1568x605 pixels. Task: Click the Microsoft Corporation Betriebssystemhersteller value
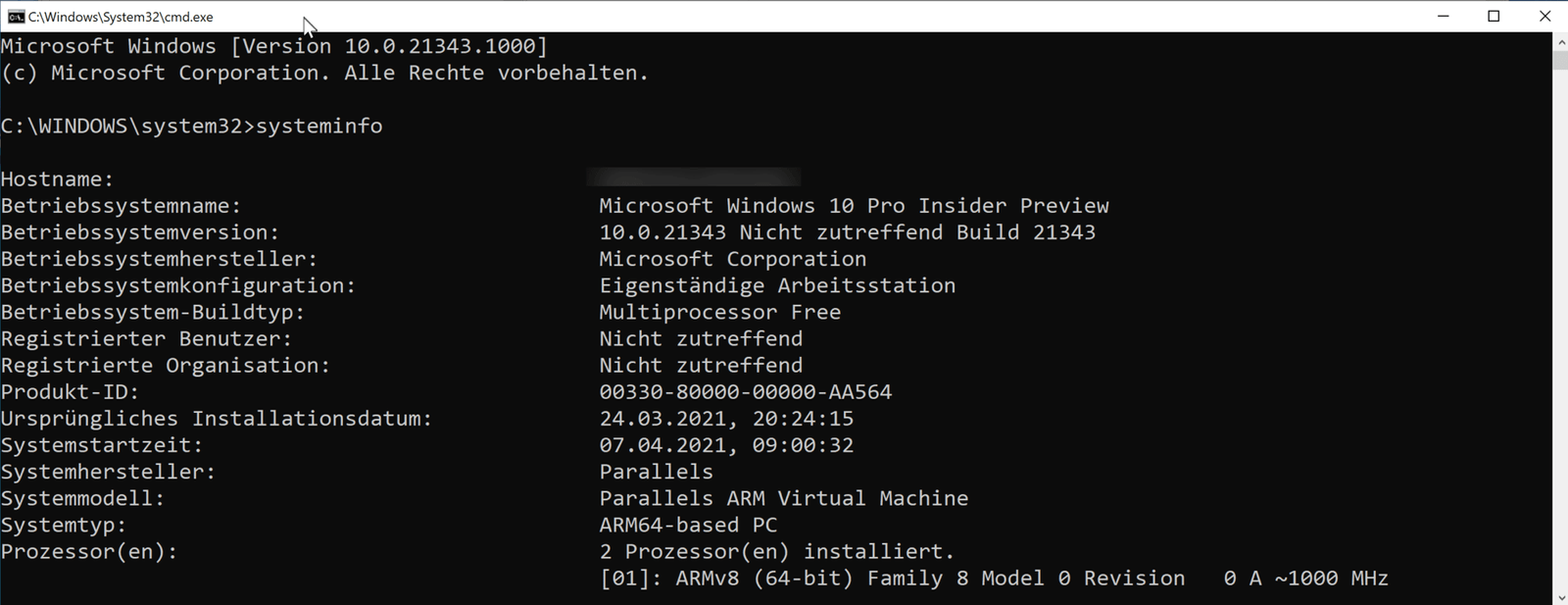(x=732, y=258)
